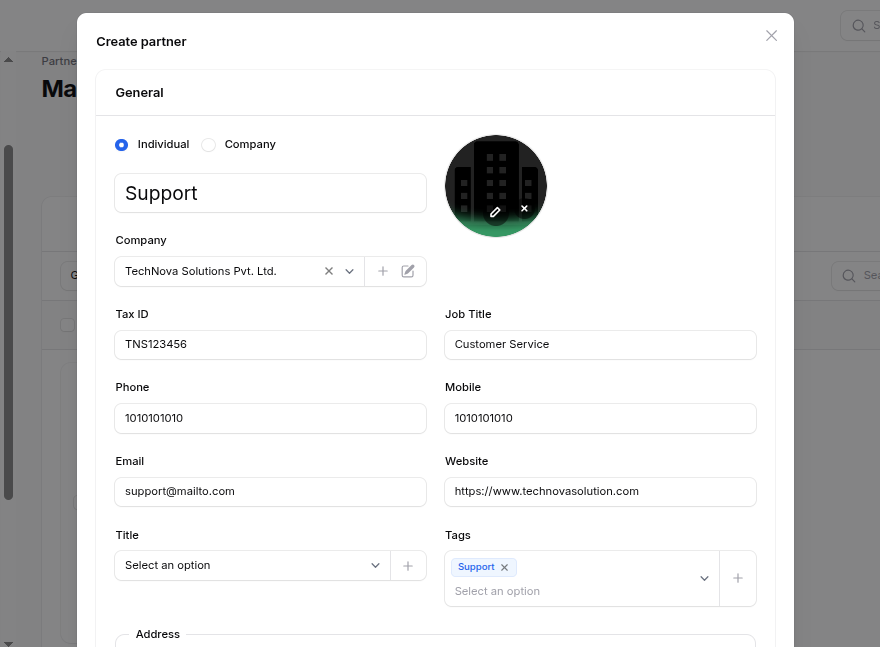The image size is (880, 647).
Task: Click the Tax ID field TNS123456
Action: click(271, 345)
